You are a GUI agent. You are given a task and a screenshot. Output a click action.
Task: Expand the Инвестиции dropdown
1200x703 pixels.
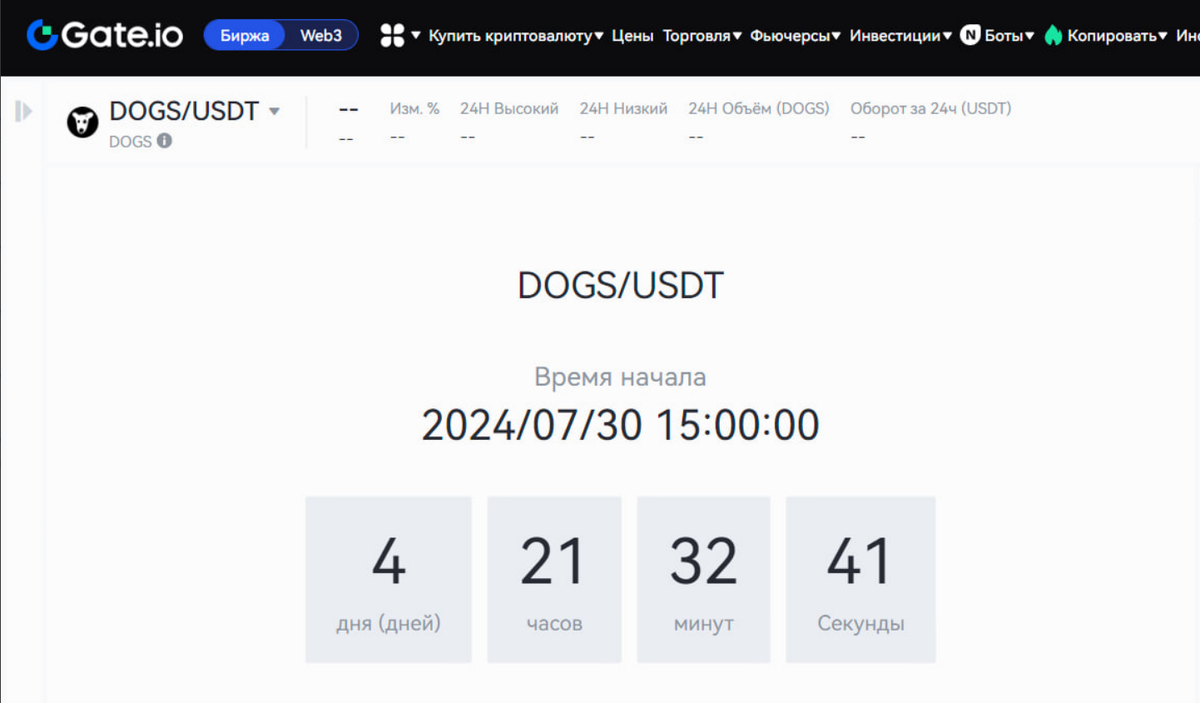tap(898, 35)
